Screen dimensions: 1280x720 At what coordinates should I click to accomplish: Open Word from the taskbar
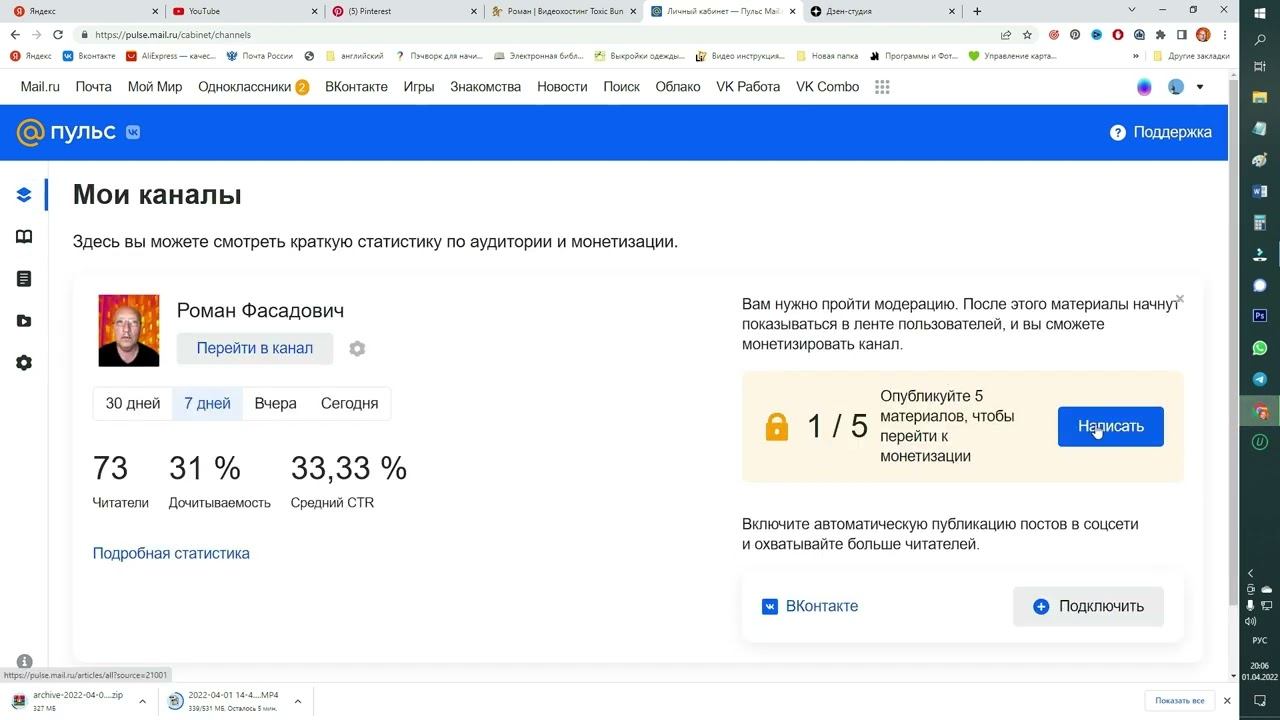[x=1260, y=191]
